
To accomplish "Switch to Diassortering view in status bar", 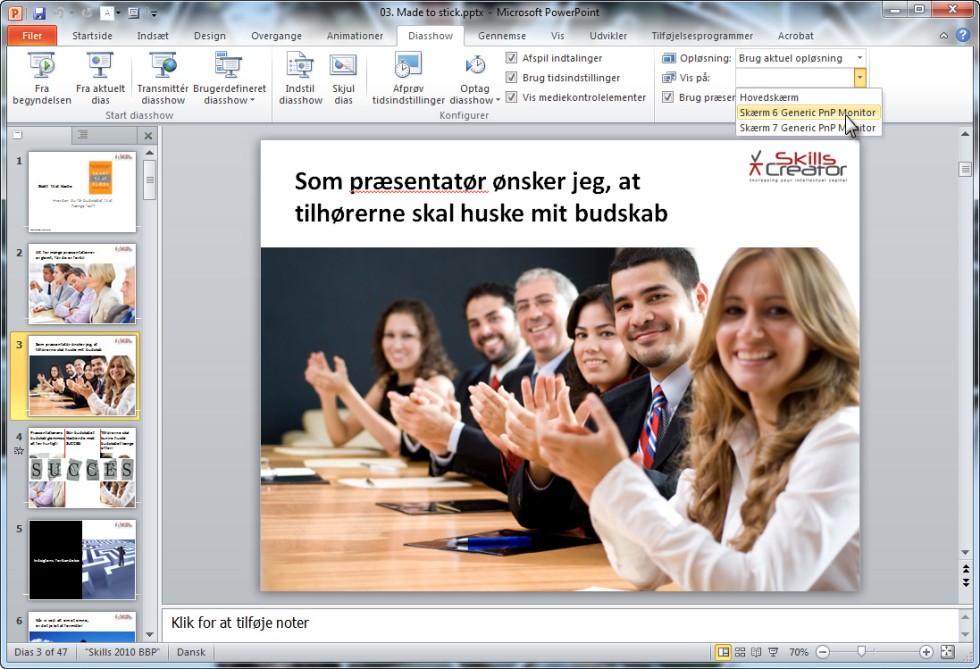I will click(x=740, y=651).
